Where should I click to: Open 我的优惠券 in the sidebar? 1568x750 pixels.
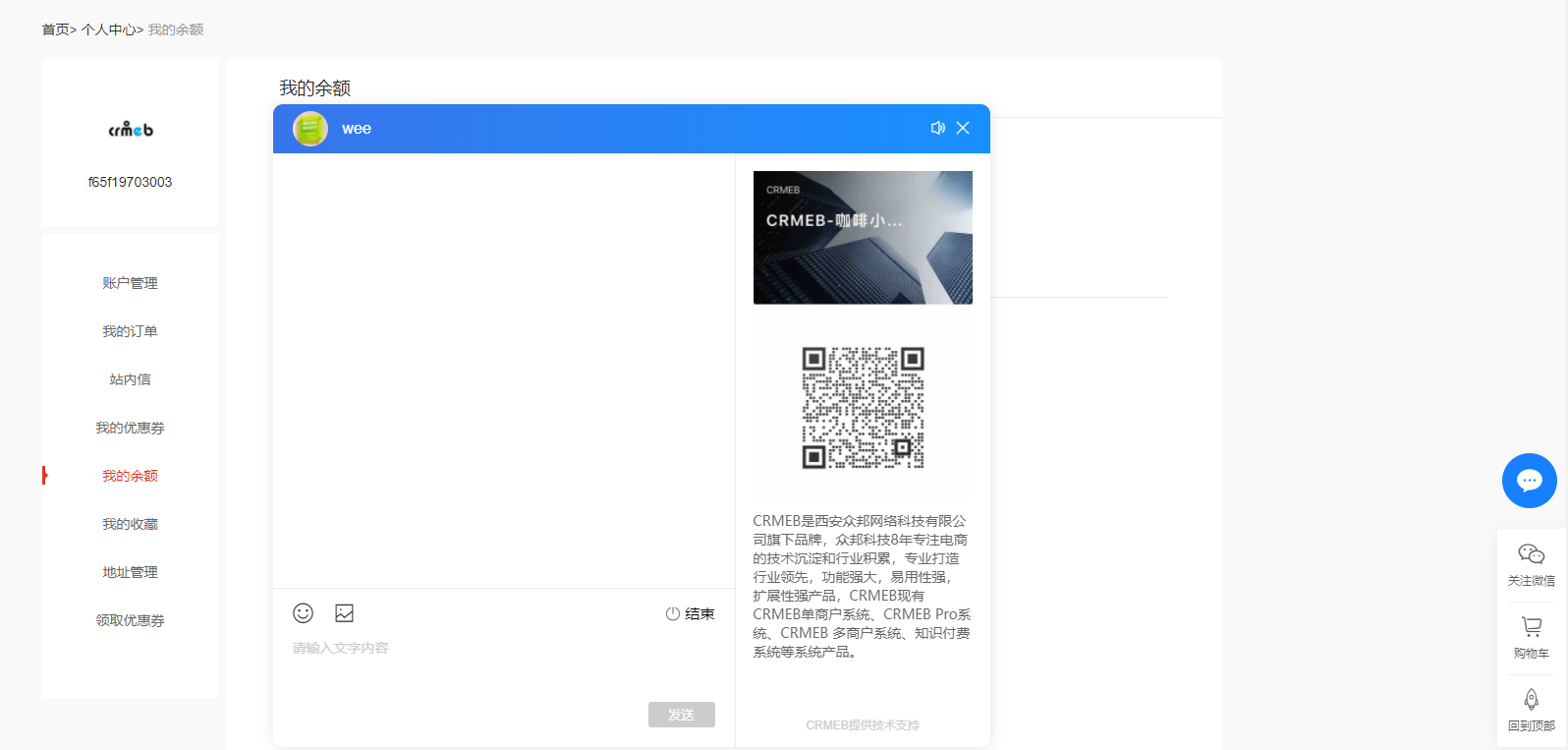coord(130,428)
